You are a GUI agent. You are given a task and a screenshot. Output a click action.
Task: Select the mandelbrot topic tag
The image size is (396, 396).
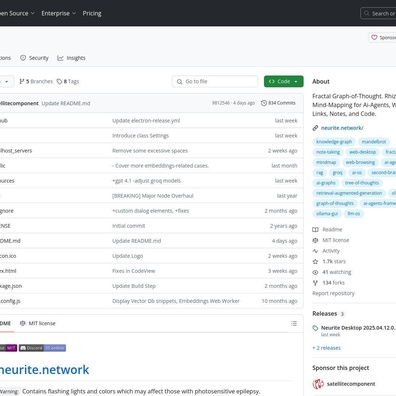(x=374, y=142)
